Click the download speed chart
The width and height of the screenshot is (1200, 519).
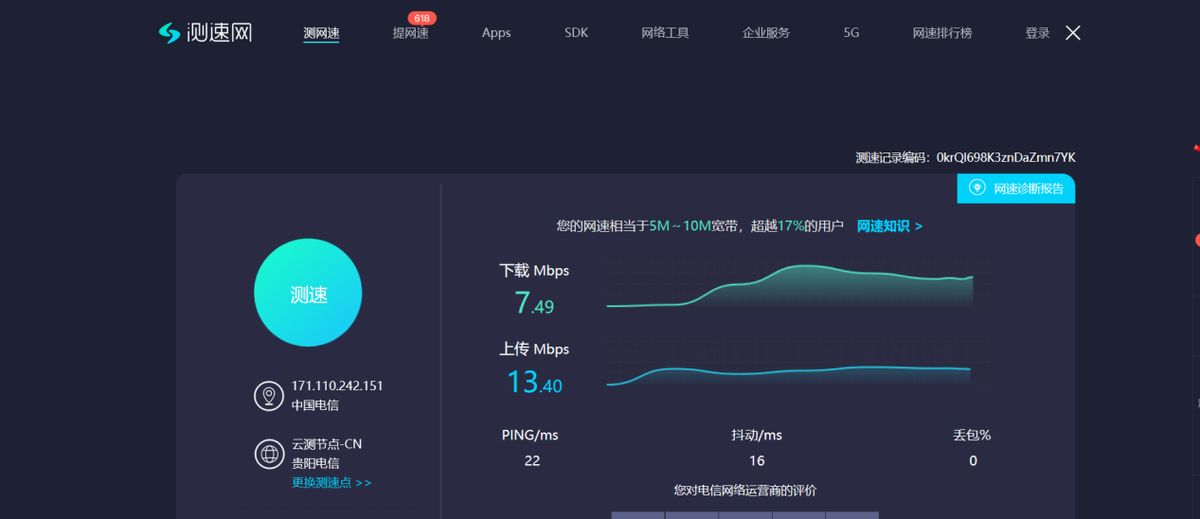click(789, 287)
